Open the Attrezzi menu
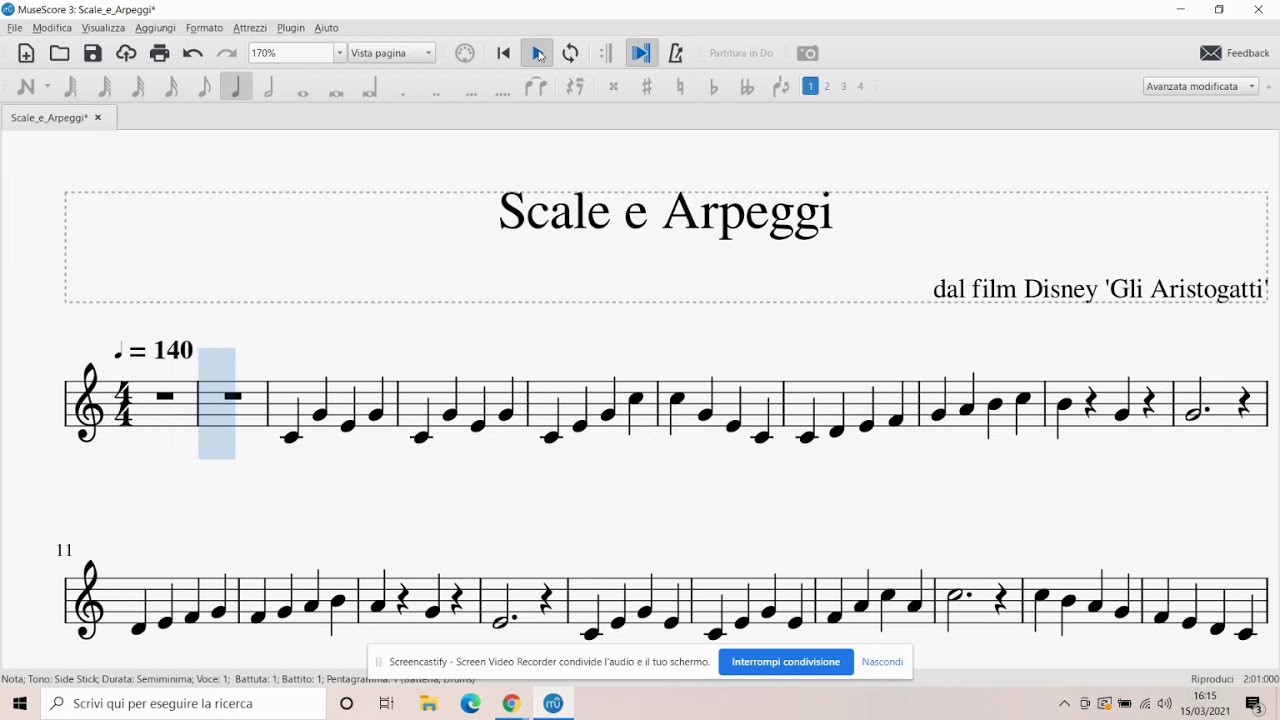 250,28
